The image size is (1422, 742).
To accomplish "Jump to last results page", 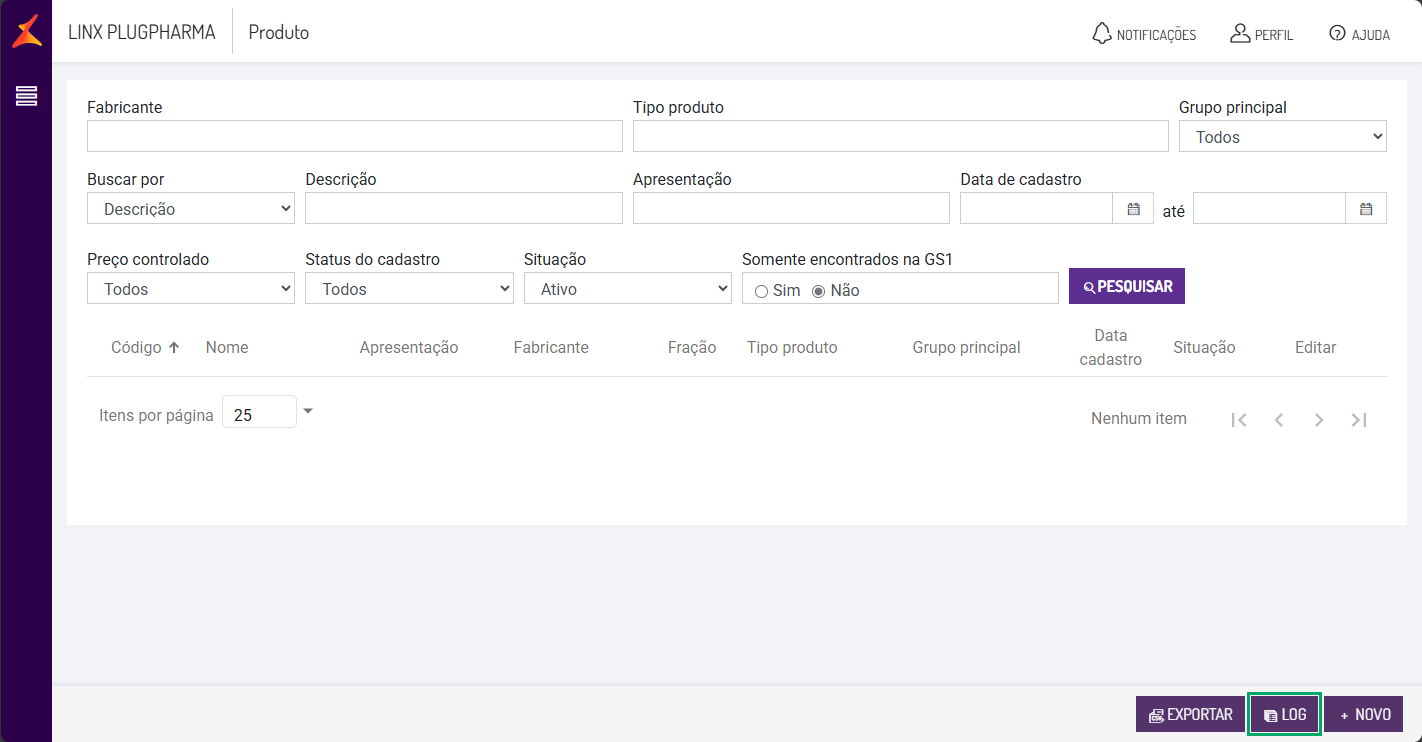I will click(1359, 420).
